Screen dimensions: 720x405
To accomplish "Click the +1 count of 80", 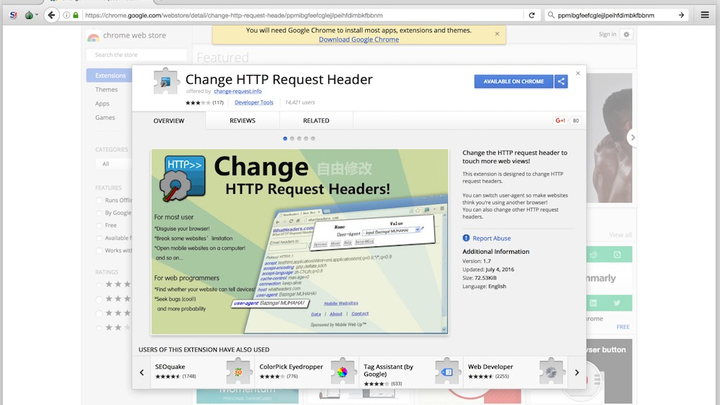I will (x=575, y=121).
